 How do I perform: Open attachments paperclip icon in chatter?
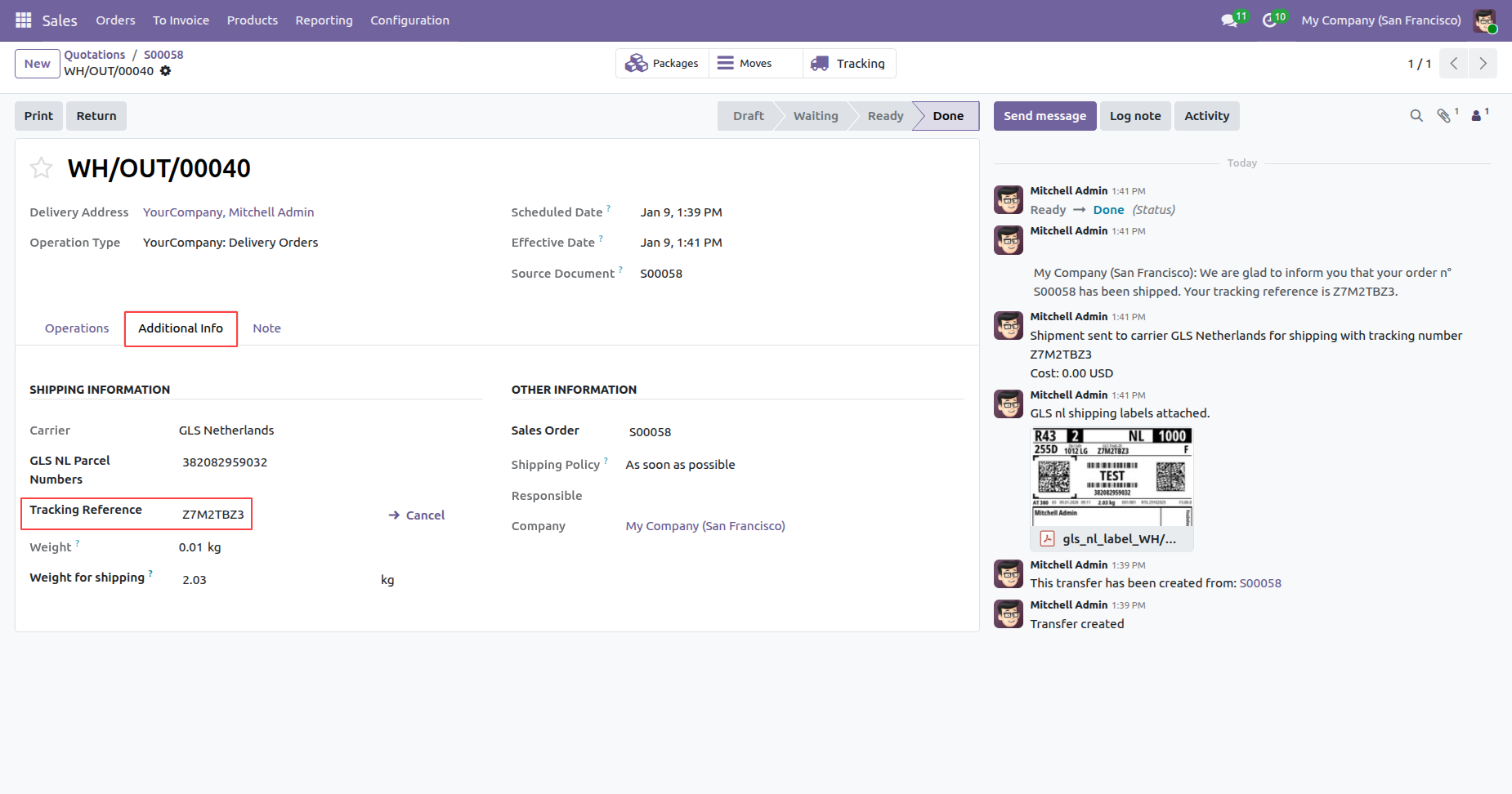point(1444,116)
